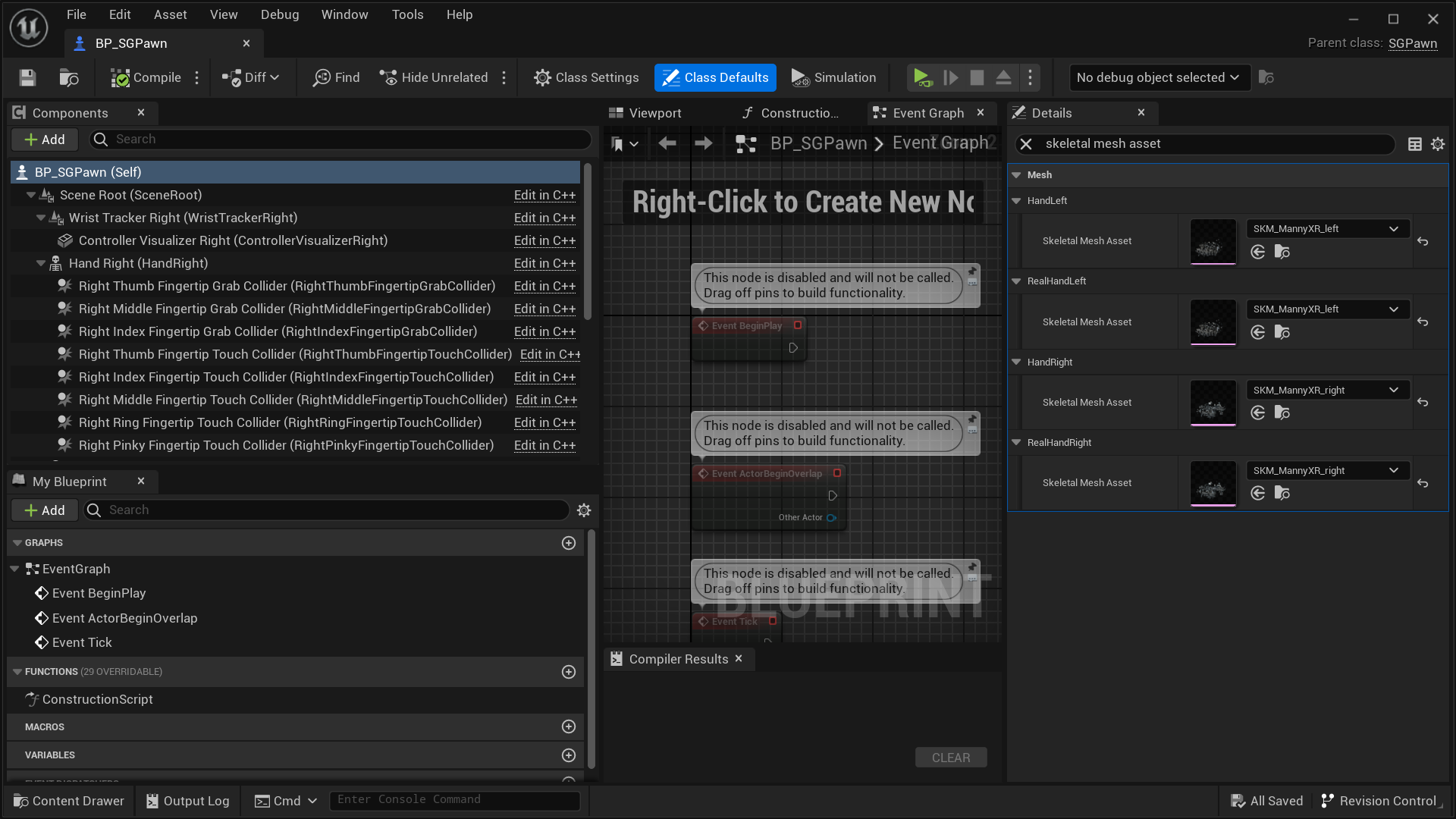Toggle Class Settings view
The image size is (1456, 819).
click(x=585, y=77)
